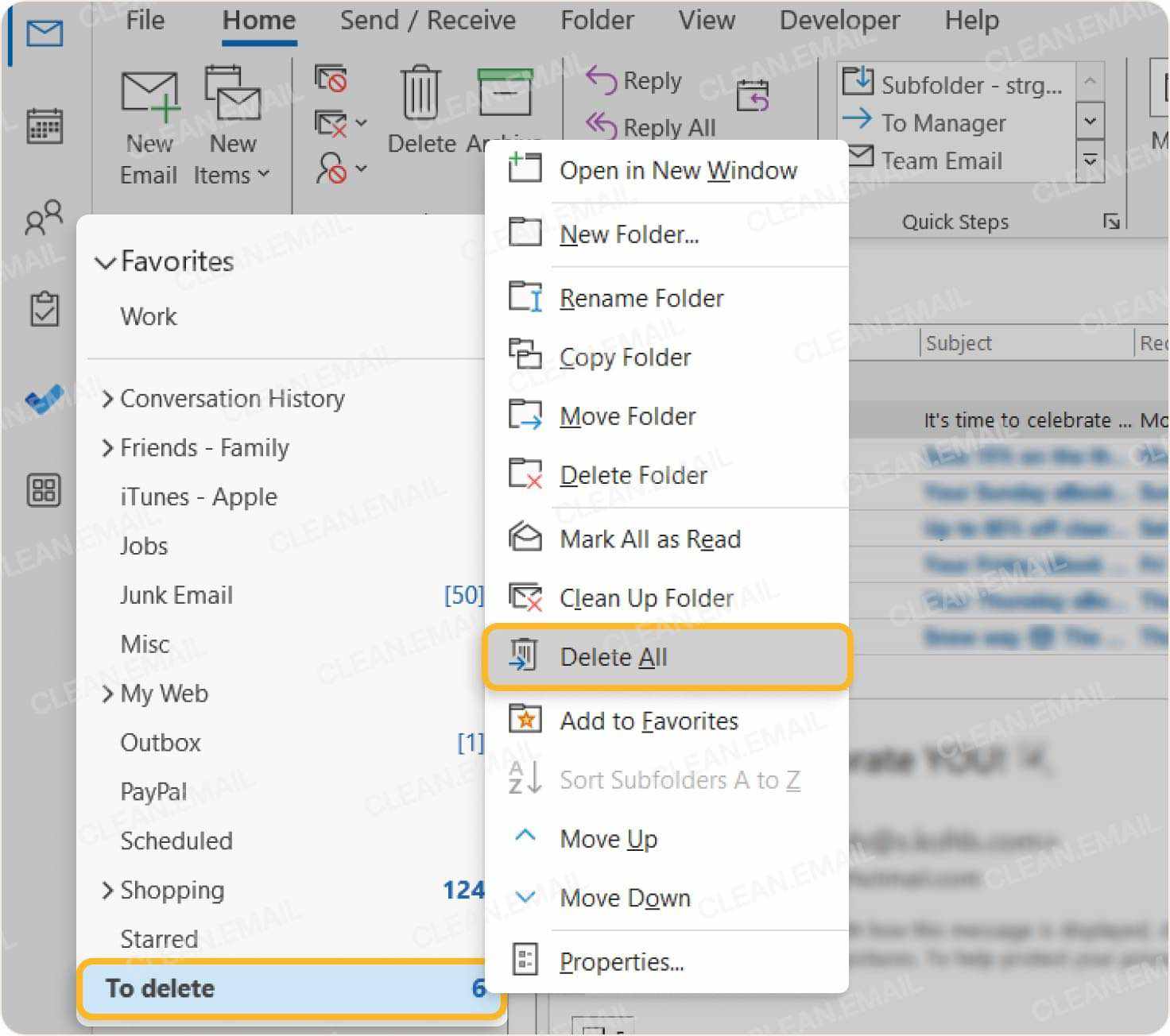Expand the Quick Steps gallery list
This screenshot has height=1036, width=1170.
pos(1090,161)
